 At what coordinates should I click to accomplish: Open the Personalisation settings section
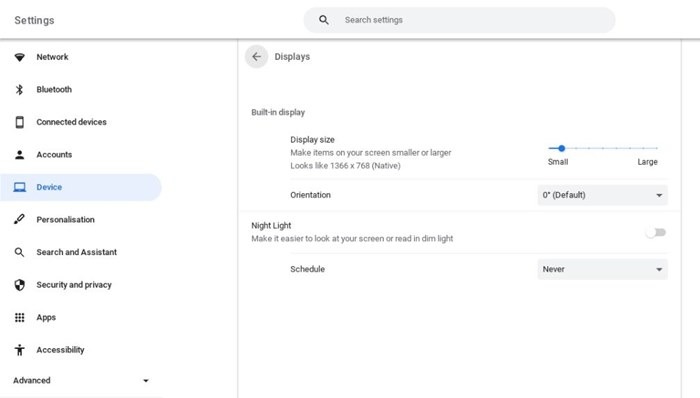point(81,220)
